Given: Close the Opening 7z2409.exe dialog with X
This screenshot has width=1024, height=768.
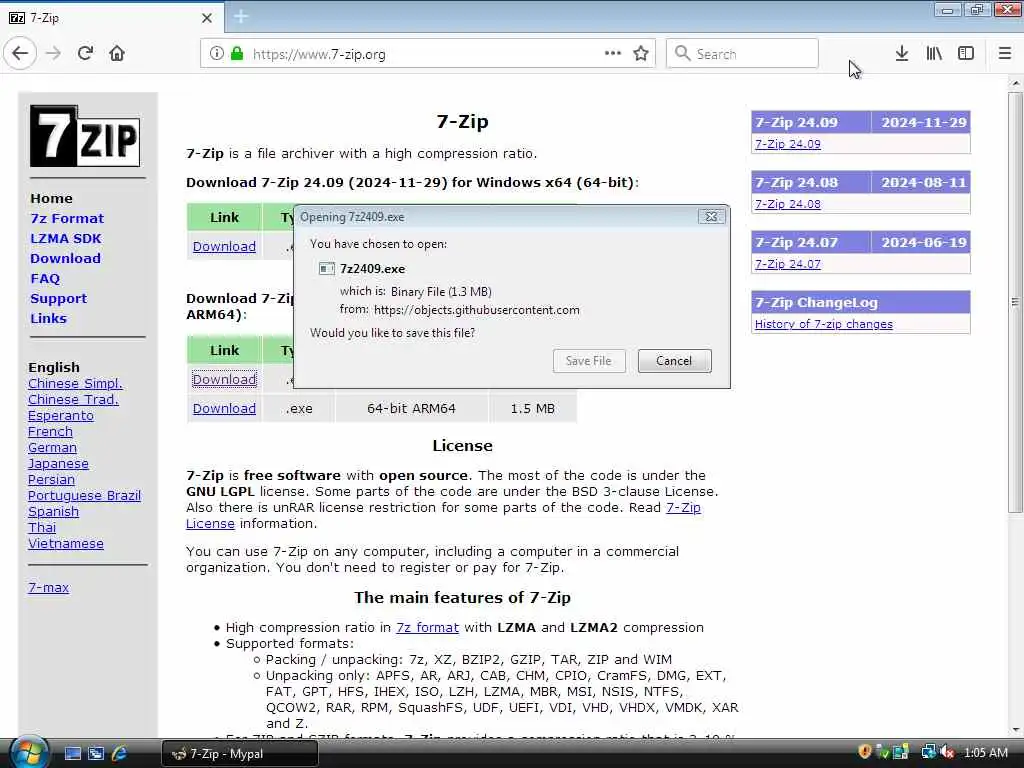Looking at the screenshot, I should point(711,216).
